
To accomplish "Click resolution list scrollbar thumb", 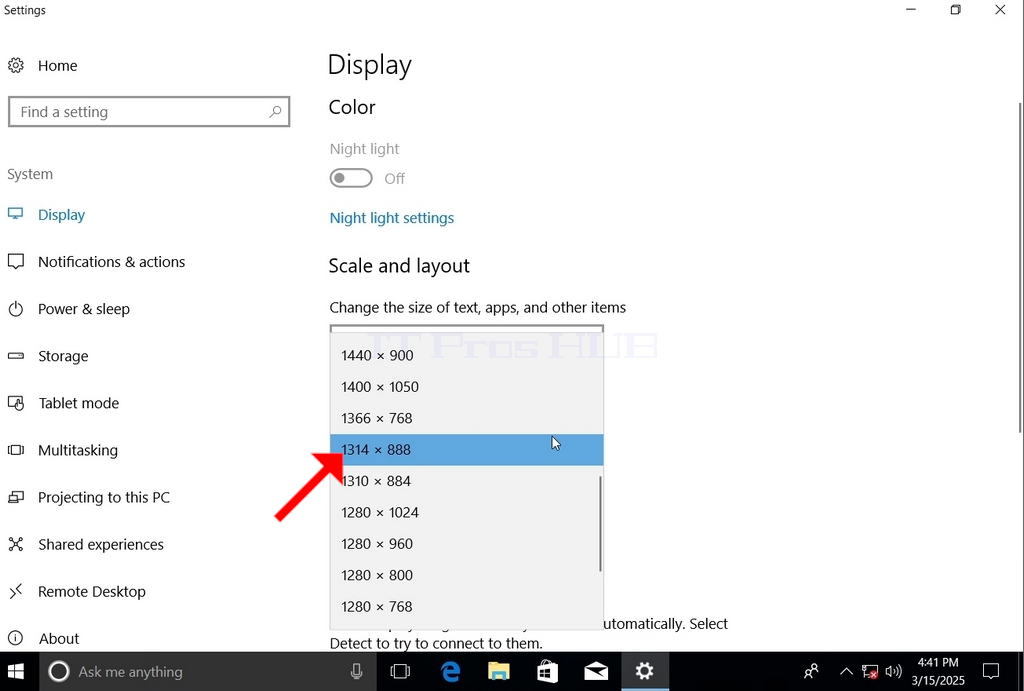I will 600,524.
